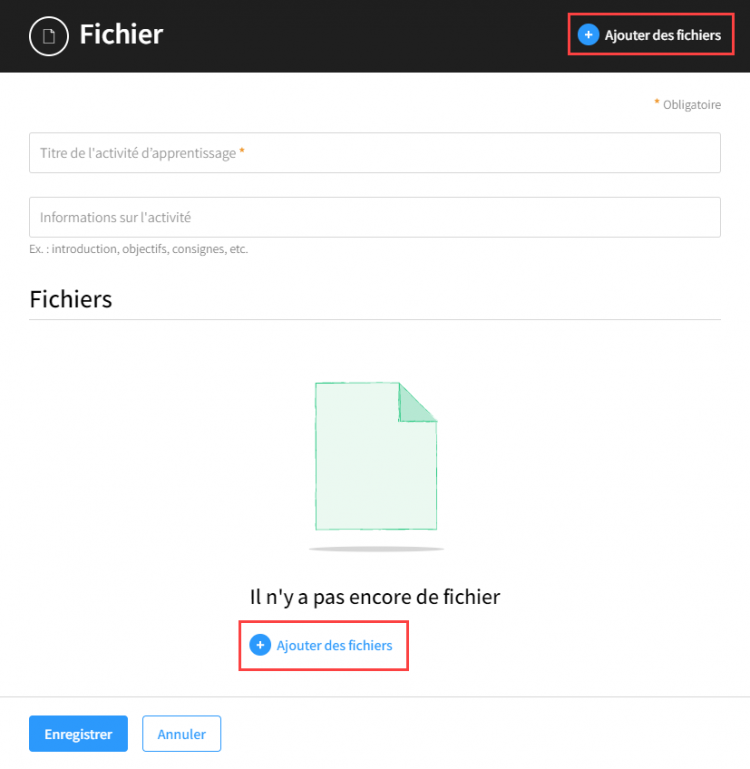Open 'Ajouter des fichiers' link under empty message
750x769 pixels.
(334, 645)
